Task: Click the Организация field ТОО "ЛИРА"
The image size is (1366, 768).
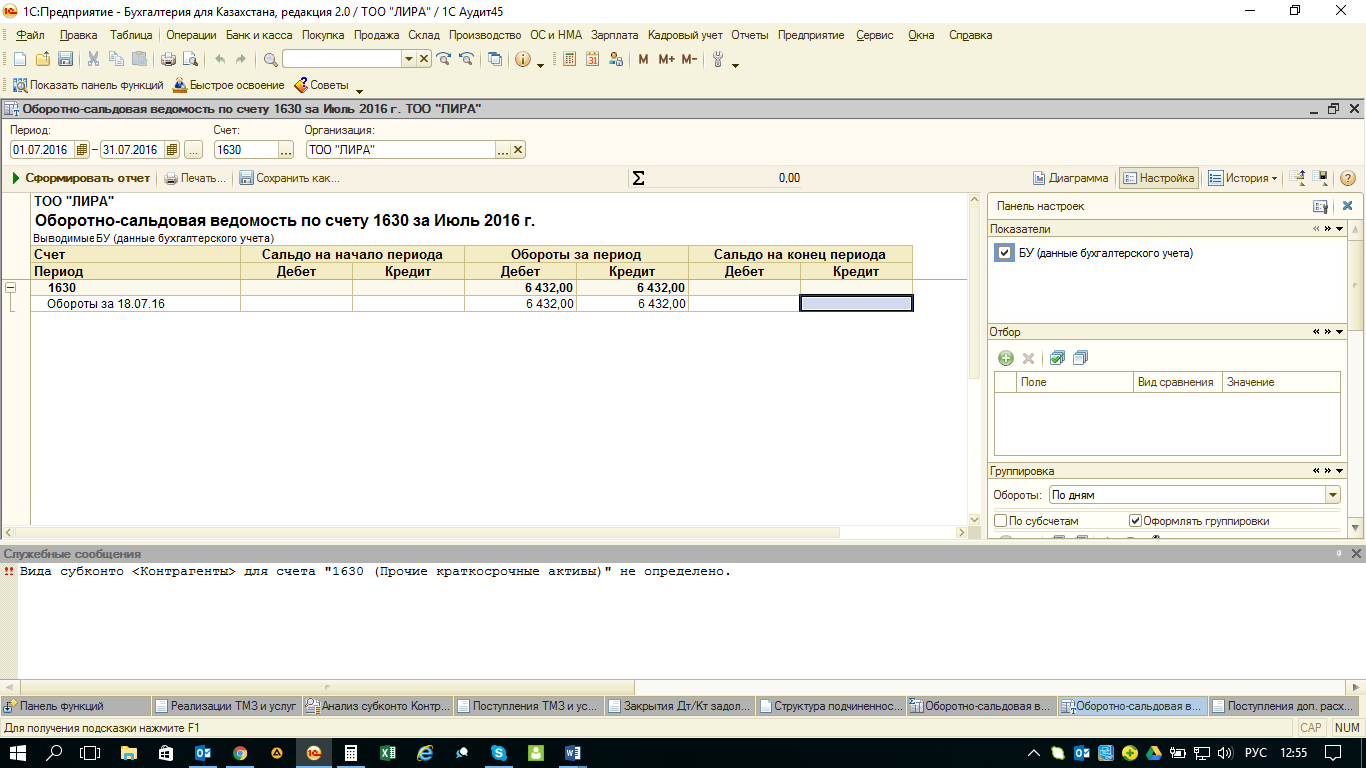Action: (x=401, y=150)
